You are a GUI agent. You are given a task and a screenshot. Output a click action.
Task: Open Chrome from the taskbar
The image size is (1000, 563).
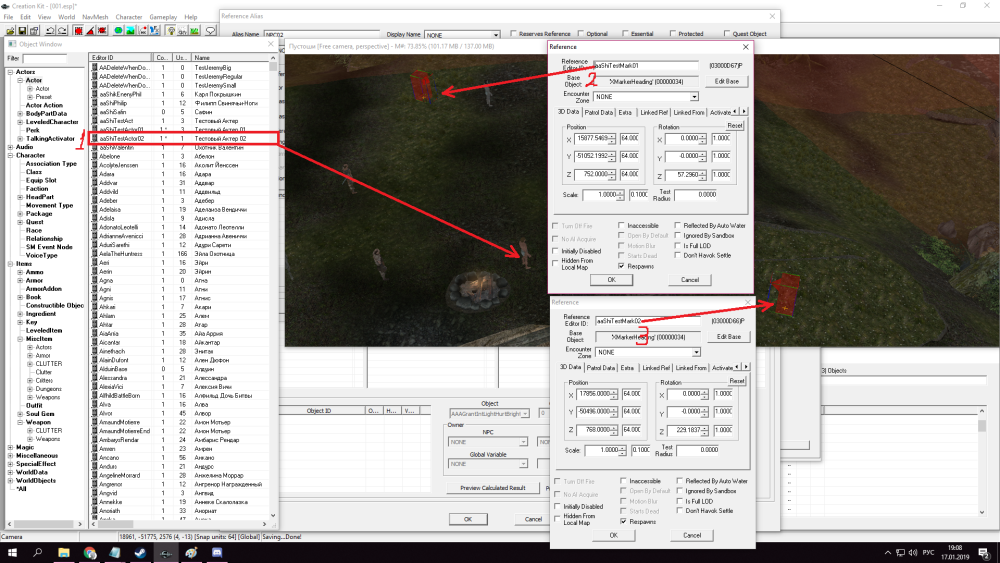90,553
